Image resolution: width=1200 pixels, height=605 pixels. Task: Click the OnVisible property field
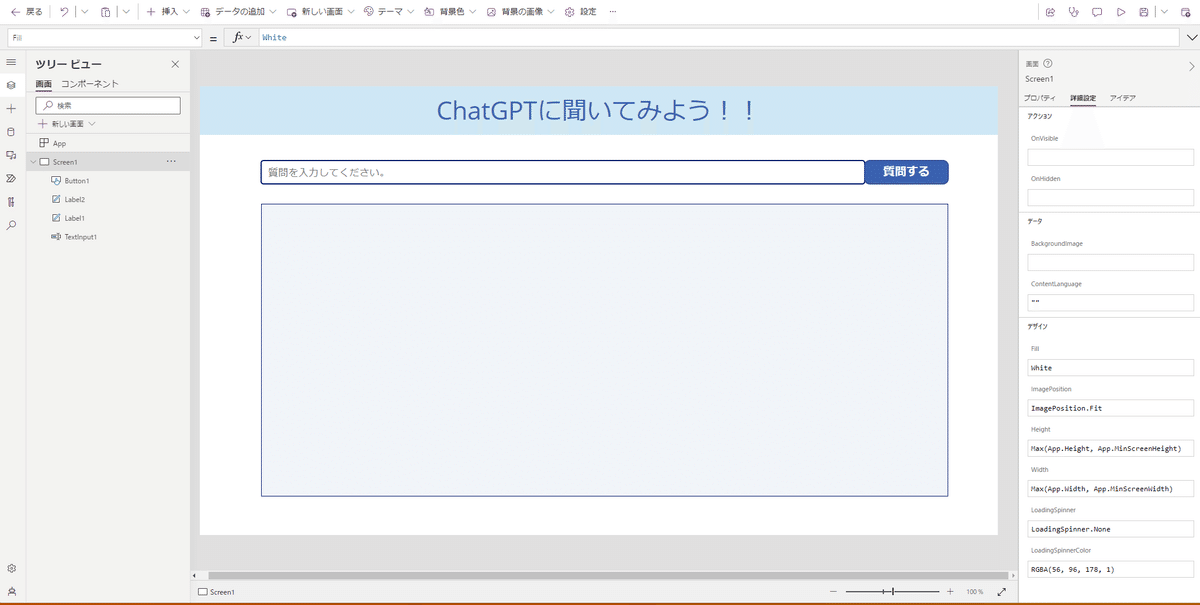tap(1110, 157)
